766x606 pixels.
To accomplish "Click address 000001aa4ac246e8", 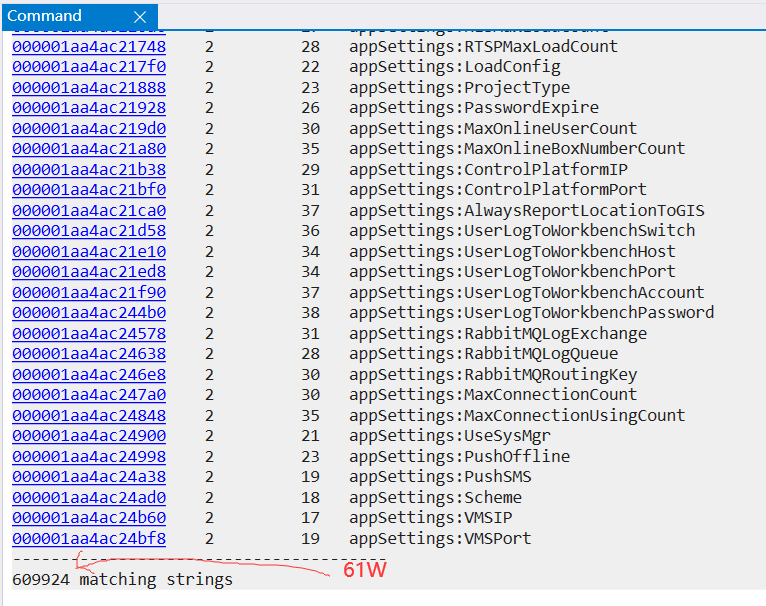I will click(89, 375).
